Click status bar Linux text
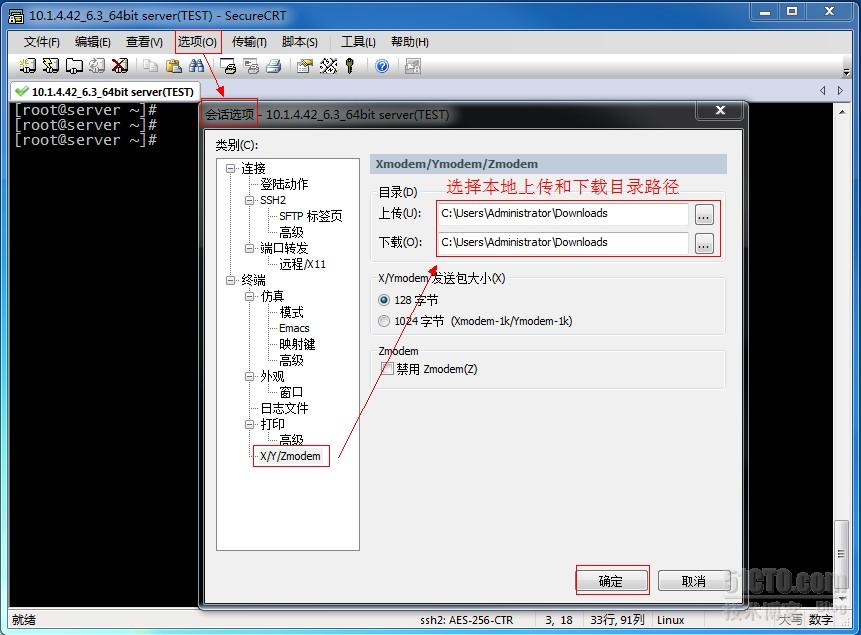 [x=670, y=620]
